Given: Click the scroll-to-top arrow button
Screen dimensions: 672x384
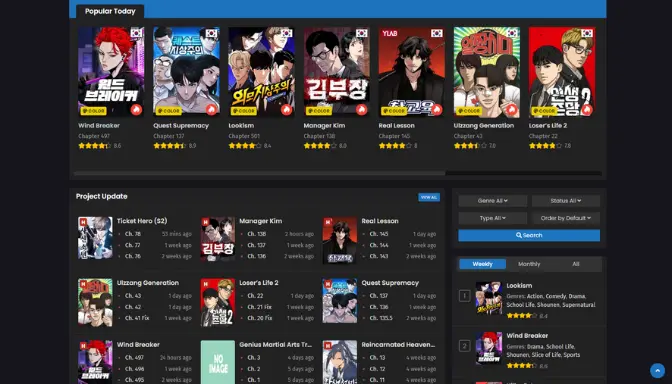Looking at the screenshot, I should (x=657, y=370).
